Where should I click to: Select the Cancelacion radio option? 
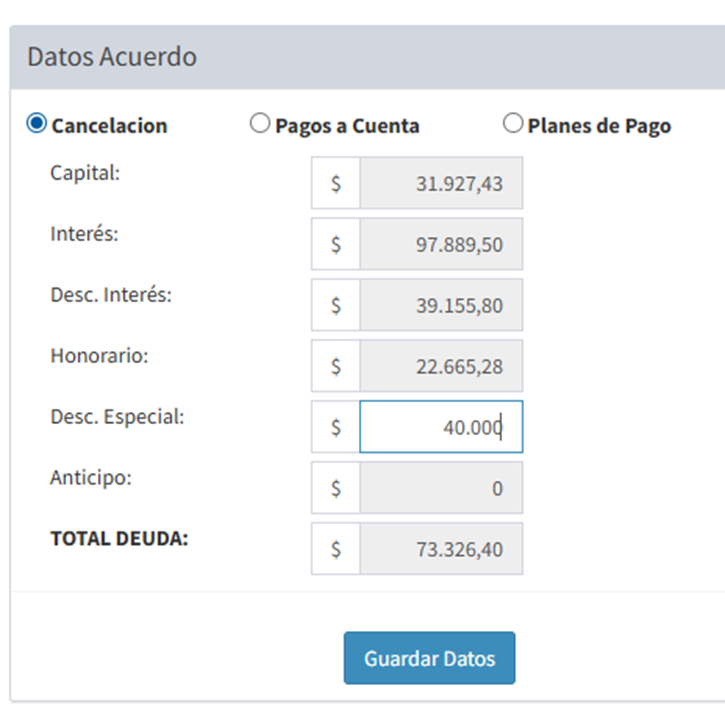tap(37, 124)
